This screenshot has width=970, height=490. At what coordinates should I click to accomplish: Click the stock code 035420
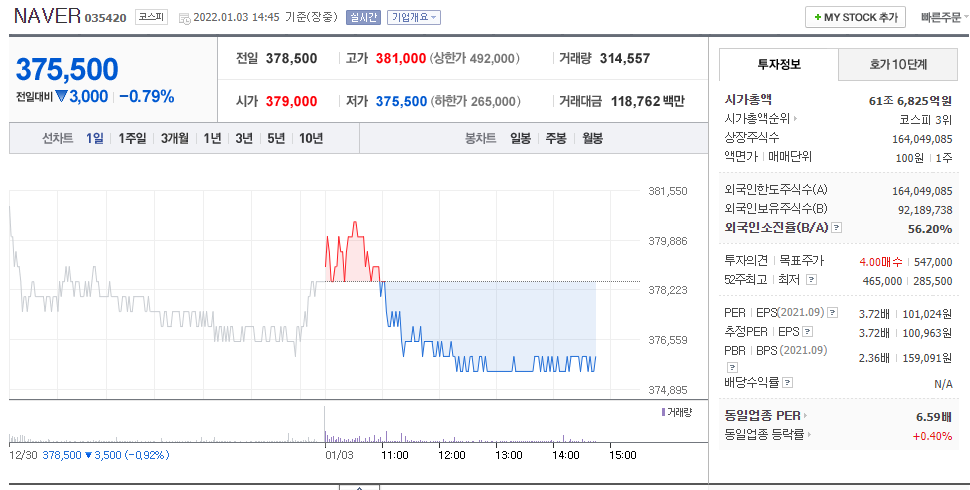pyautogui.click(x=108, y=18)
